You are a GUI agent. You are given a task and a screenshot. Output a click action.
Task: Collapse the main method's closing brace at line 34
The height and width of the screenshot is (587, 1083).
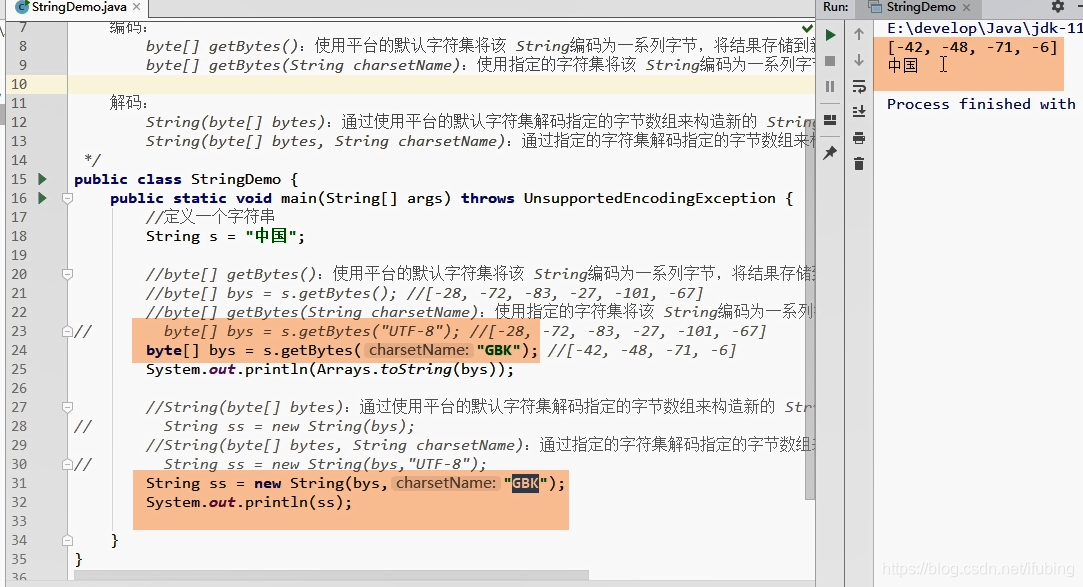pos(67,540)
